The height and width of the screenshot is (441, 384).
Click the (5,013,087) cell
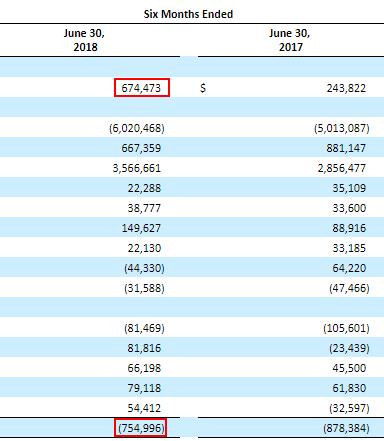342,128
